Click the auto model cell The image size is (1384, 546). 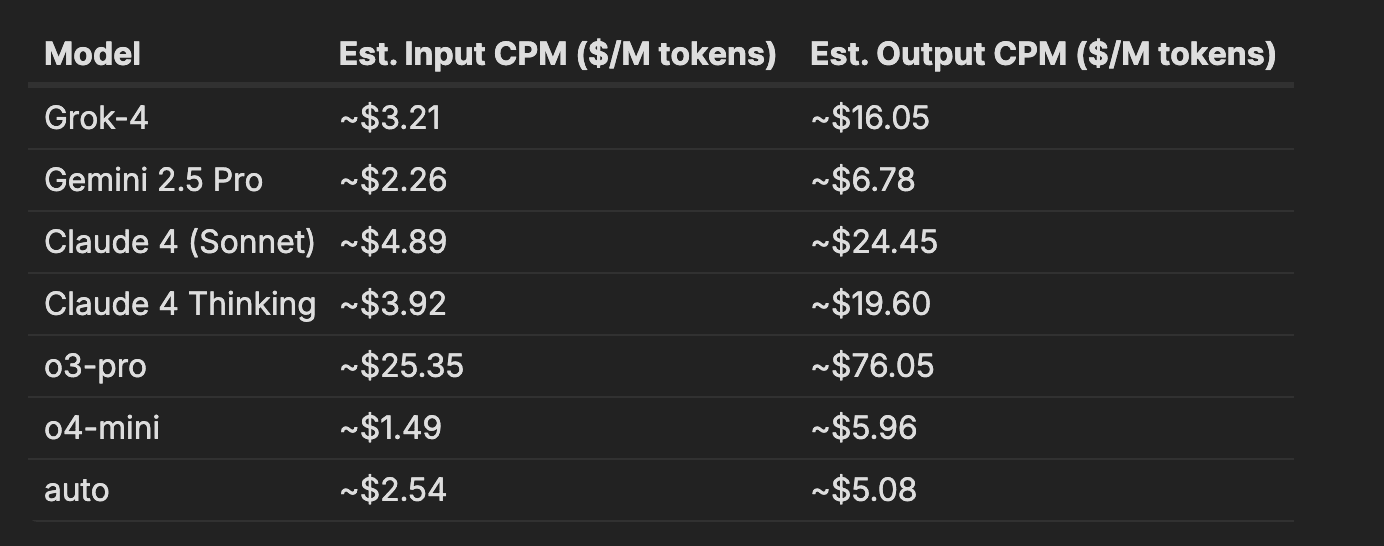[x=77, y=490]
